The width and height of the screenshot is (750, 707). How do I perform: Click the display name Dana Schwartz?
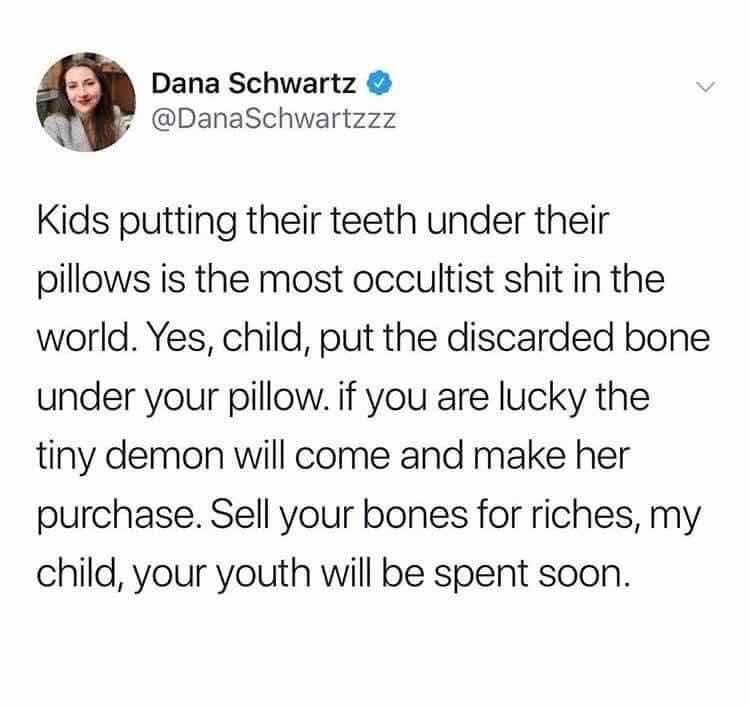254,83
